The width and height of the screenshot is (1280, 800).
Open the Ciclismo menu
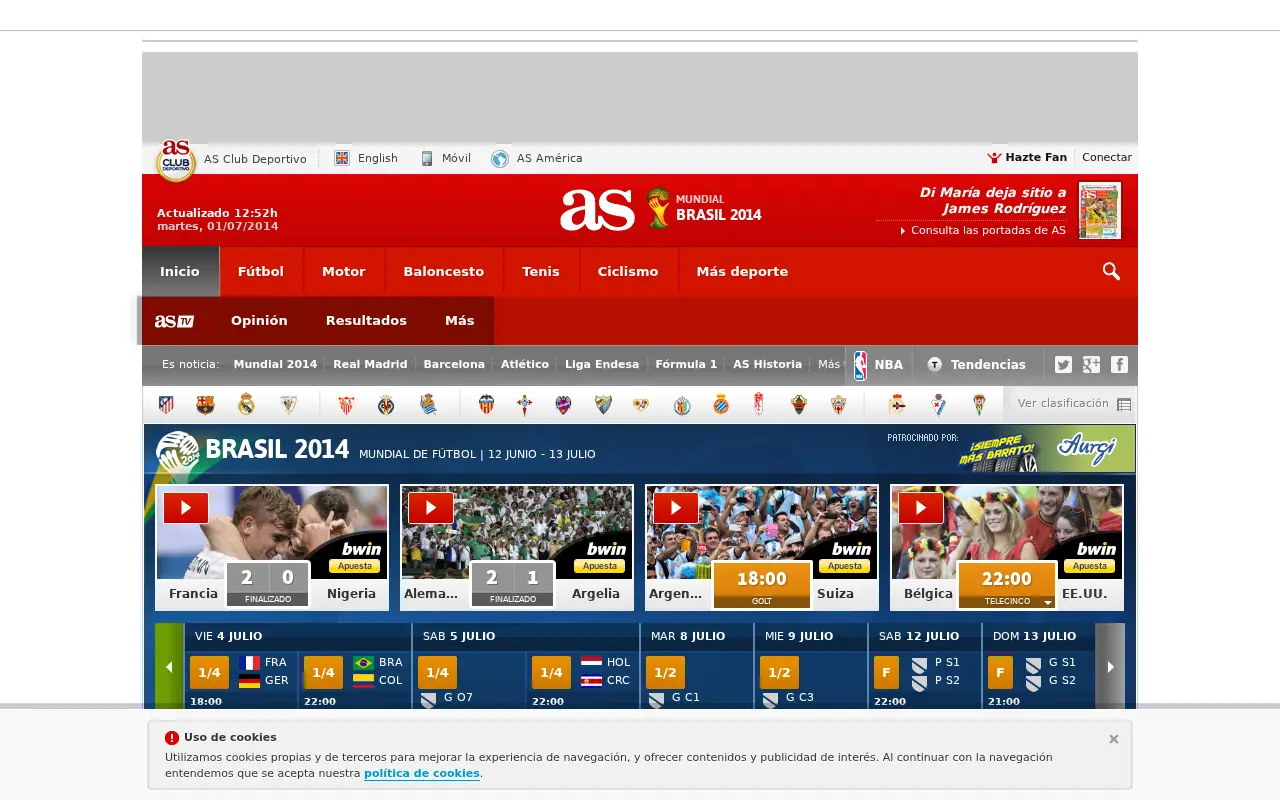(x=628, y=271)
